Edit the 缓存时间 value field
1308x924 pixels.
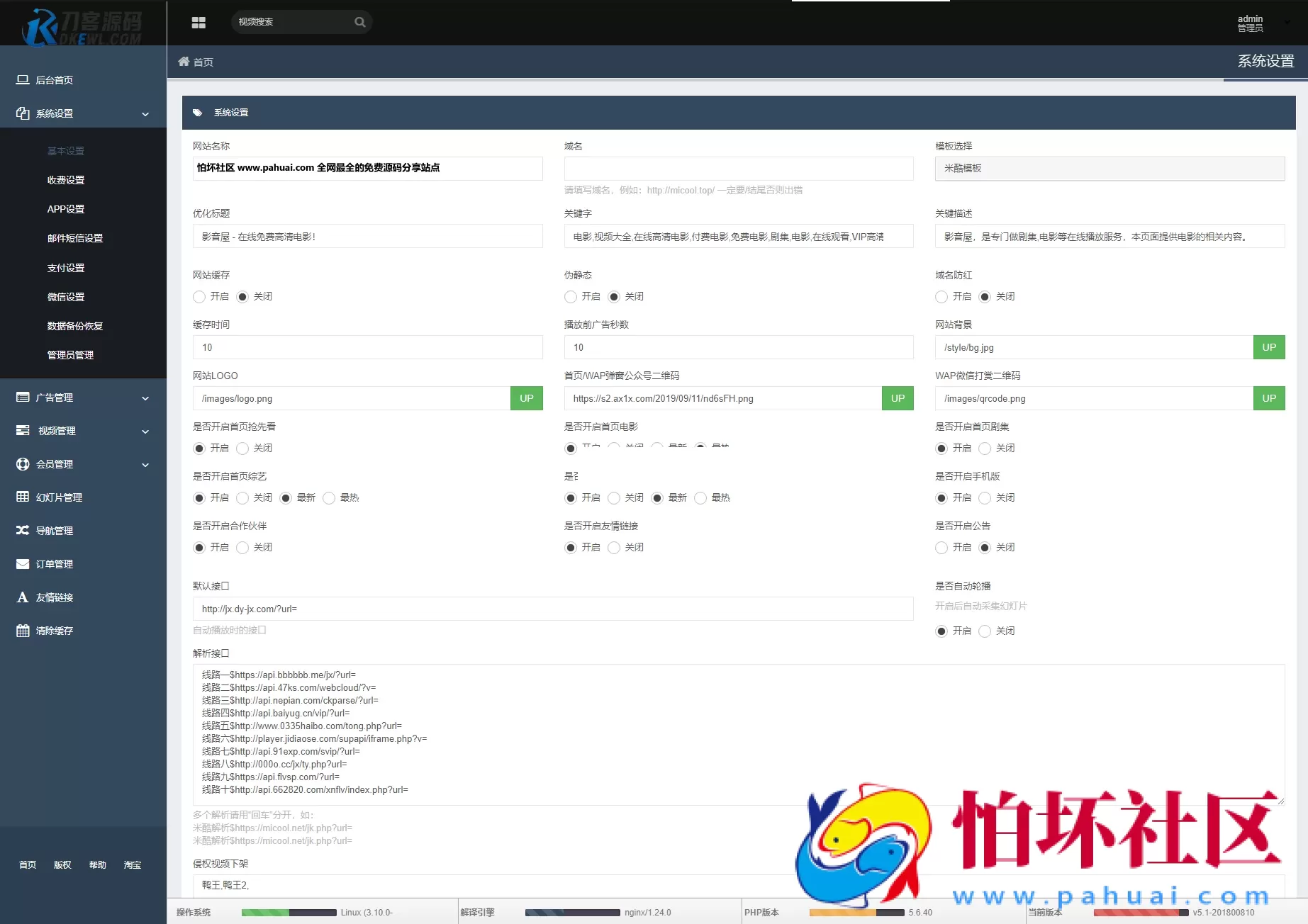[367, 347]
